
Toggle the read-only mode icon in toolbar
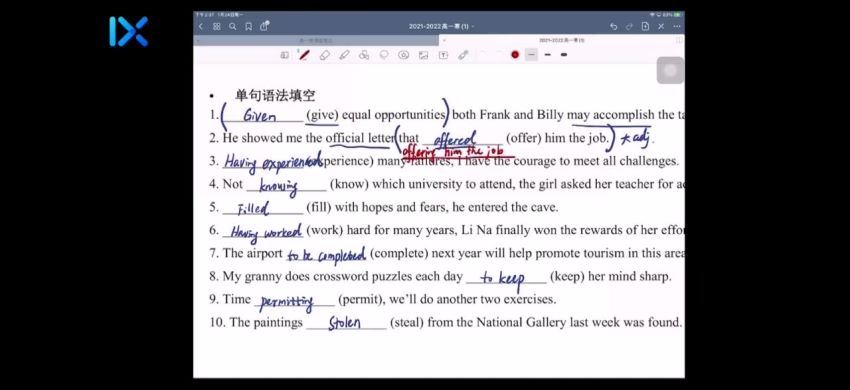284,55
